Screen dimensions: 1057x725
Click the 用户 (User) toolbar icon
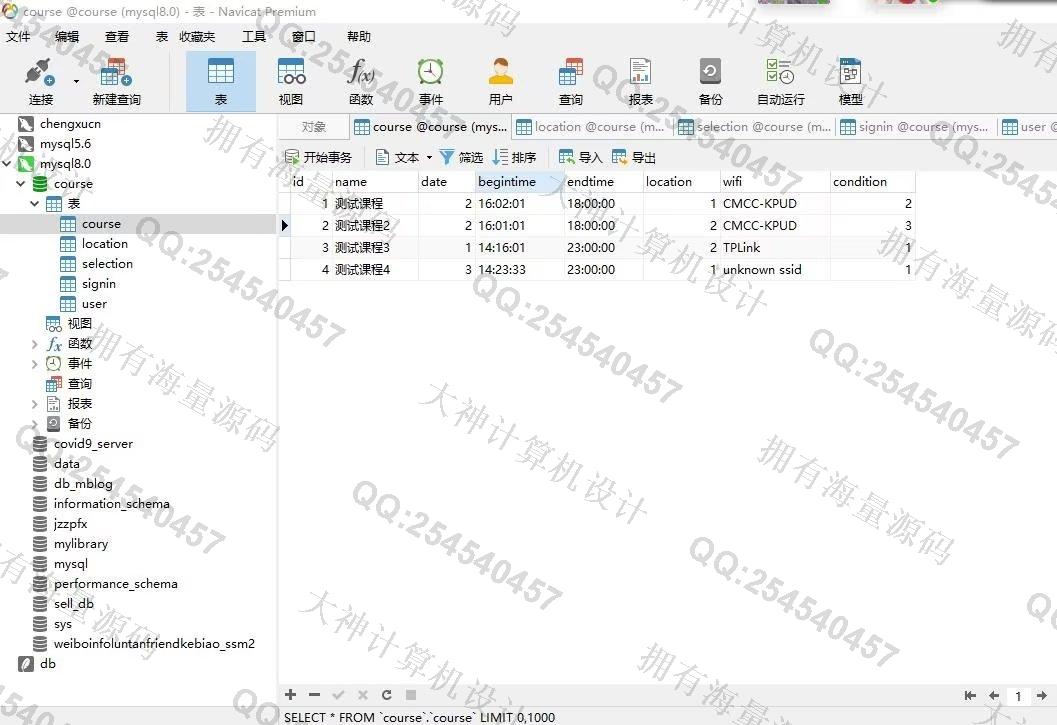(500, 81)
